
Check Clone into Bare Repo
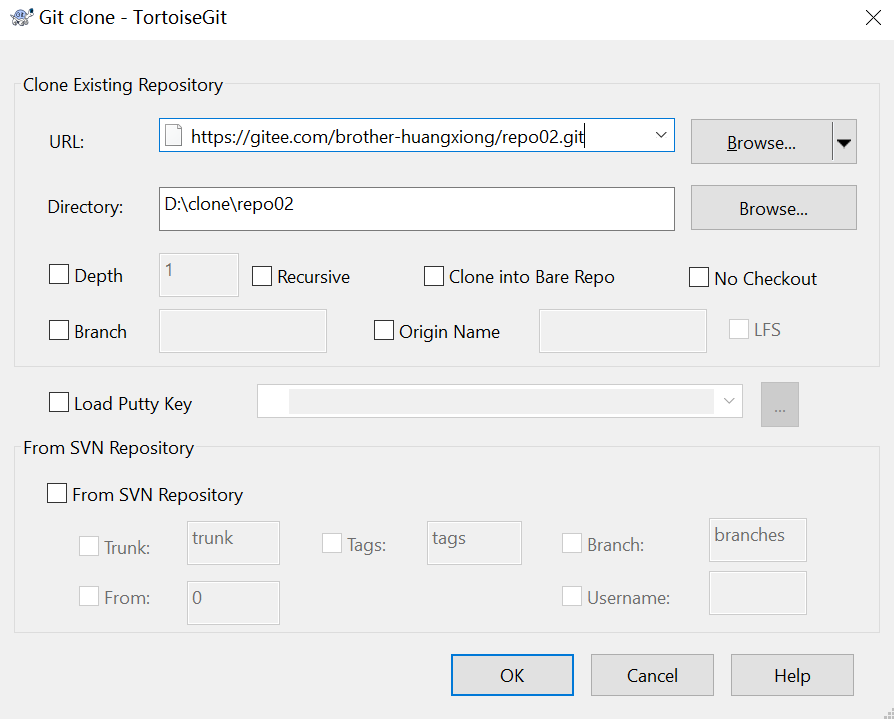pyautogui.click(x=434, y=276)
